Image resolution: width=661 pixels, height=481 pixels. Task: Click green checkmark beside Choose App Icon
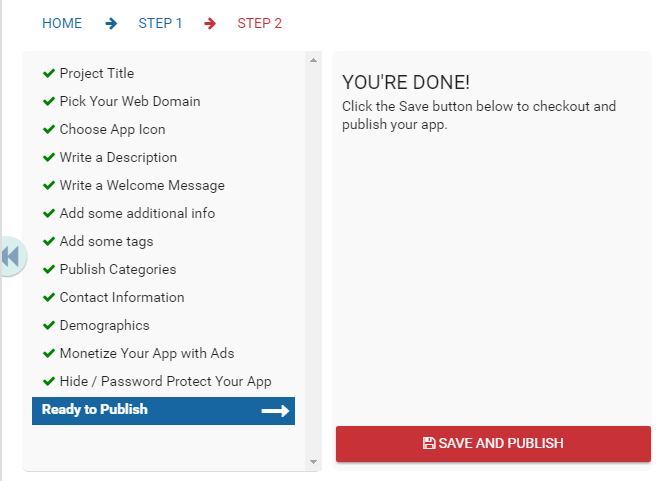(49, 129)
